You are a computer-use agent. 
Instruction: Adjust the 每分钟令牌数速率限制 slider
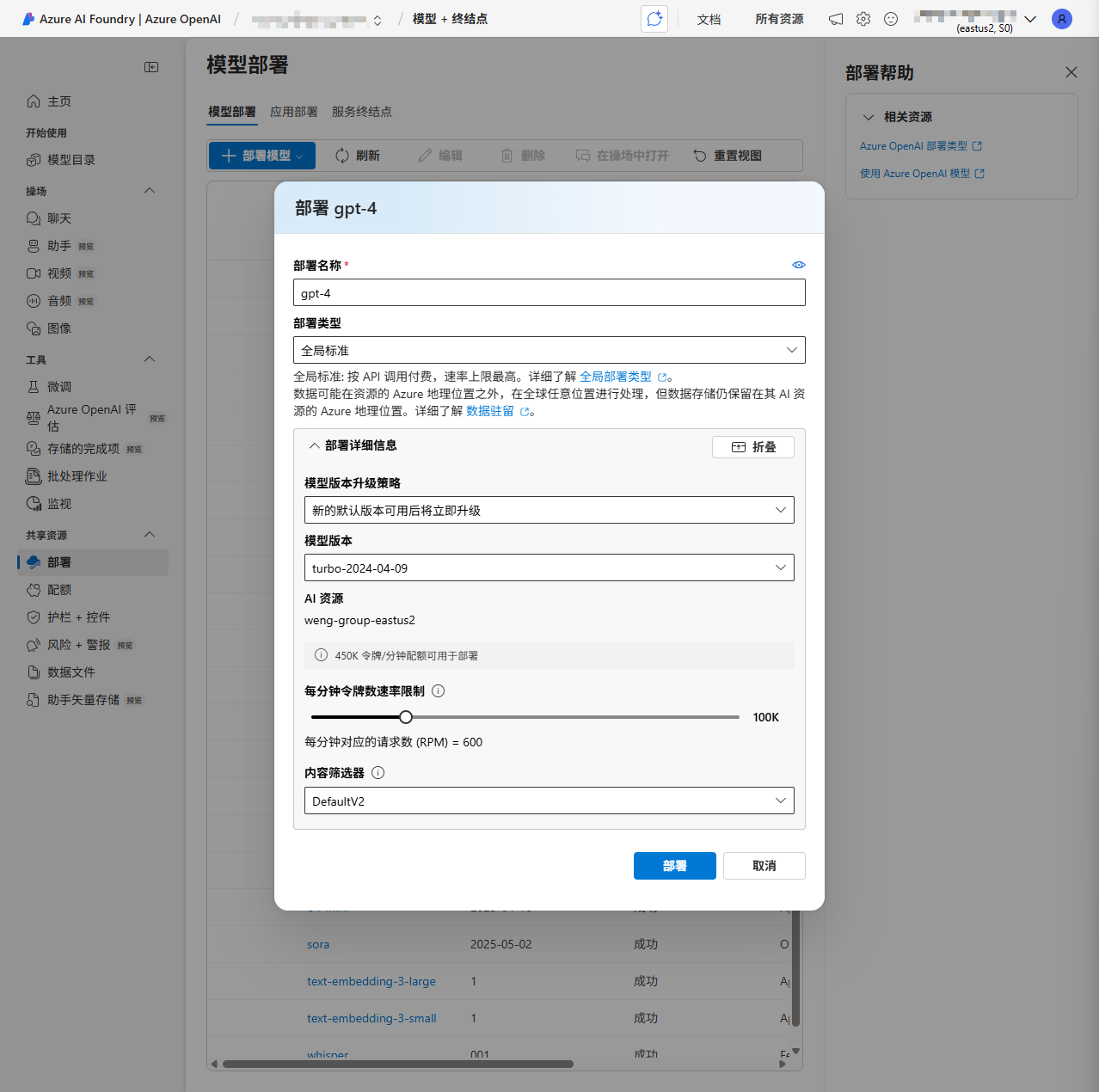click(x=405, y=716)
